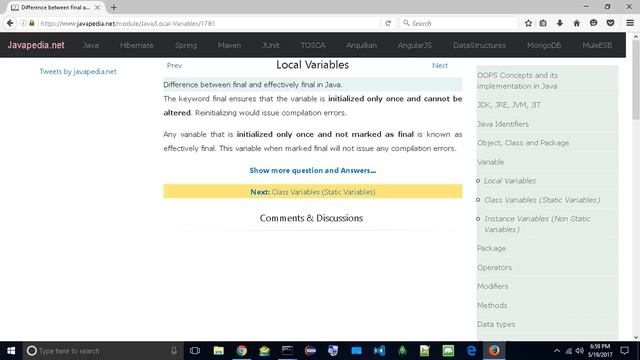Bookmark this page with the star icon

coord(528,23)
